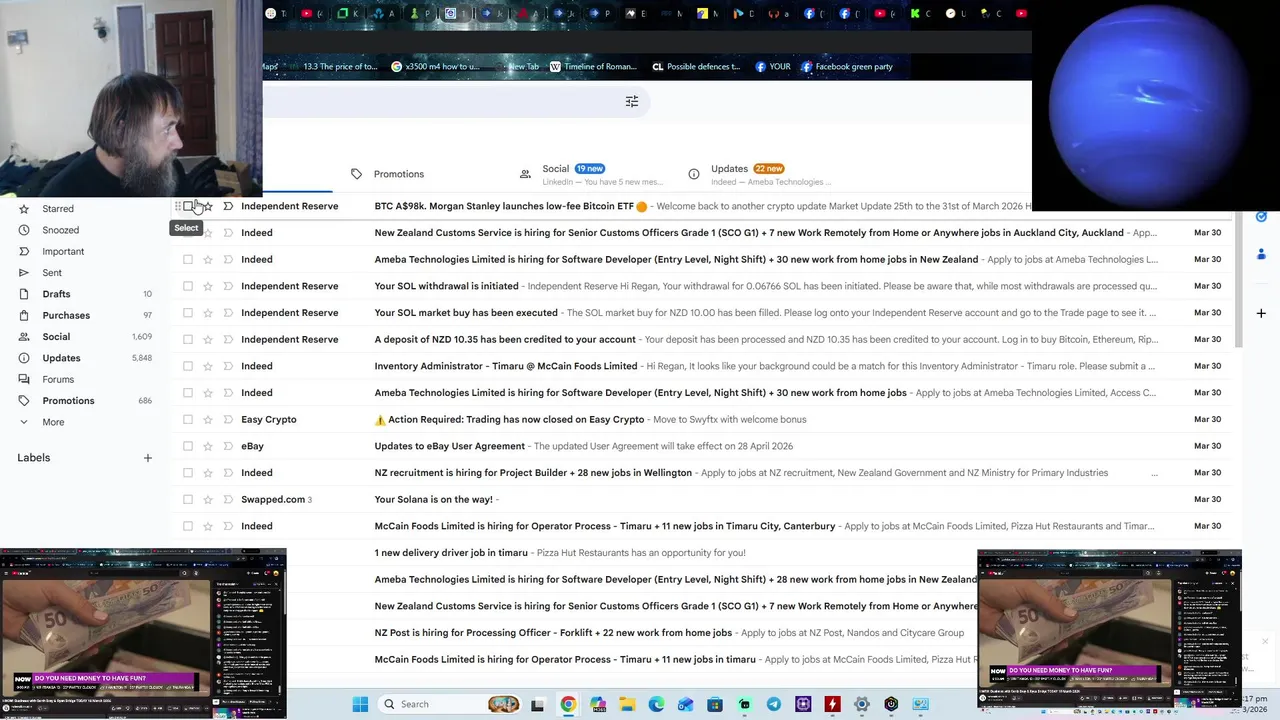Show search options filter icon
The width and height of the screenshot is (1280, 720).
tap(632, 102)
